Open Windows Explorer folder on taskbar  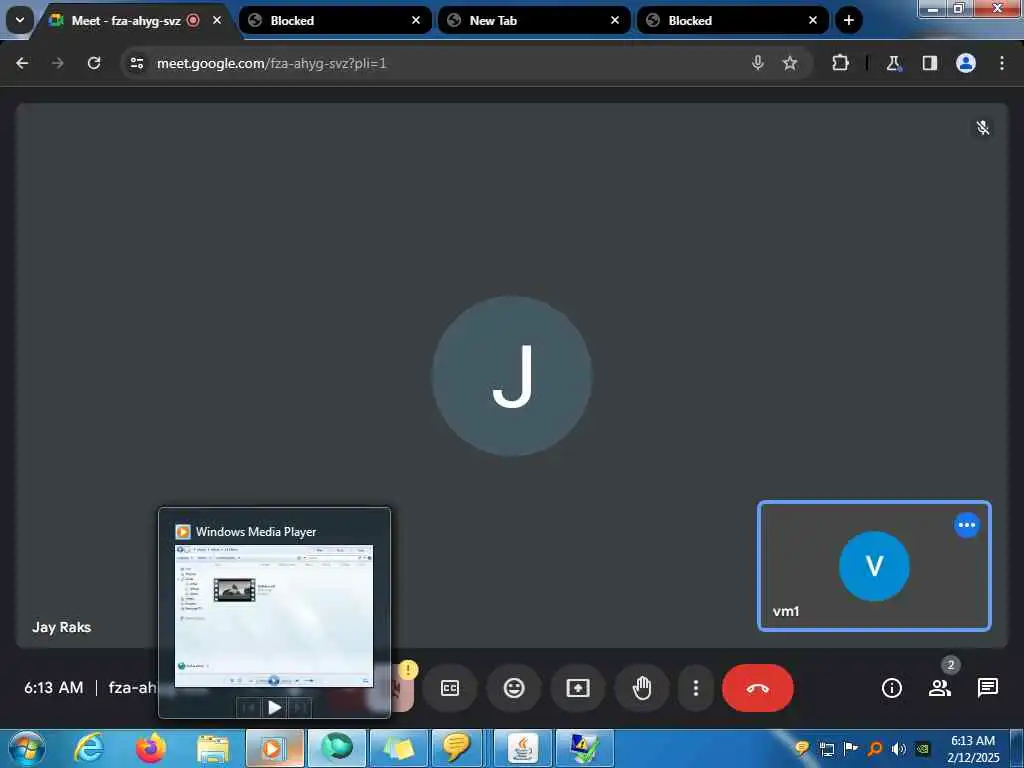point(213,748)
